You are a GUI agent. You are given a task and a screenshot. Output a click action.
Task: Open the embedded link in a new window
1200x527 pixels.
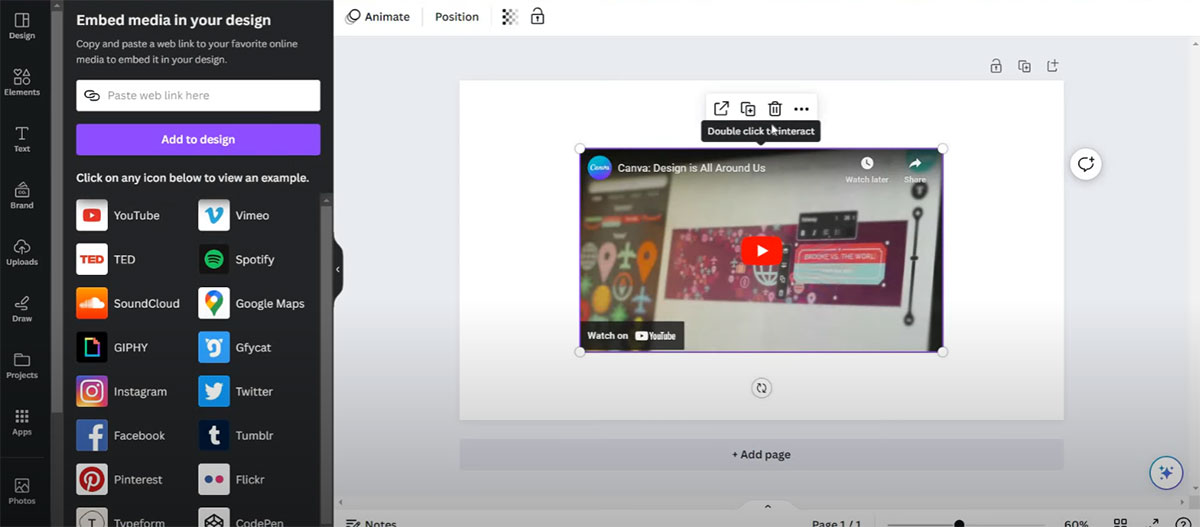721,108
